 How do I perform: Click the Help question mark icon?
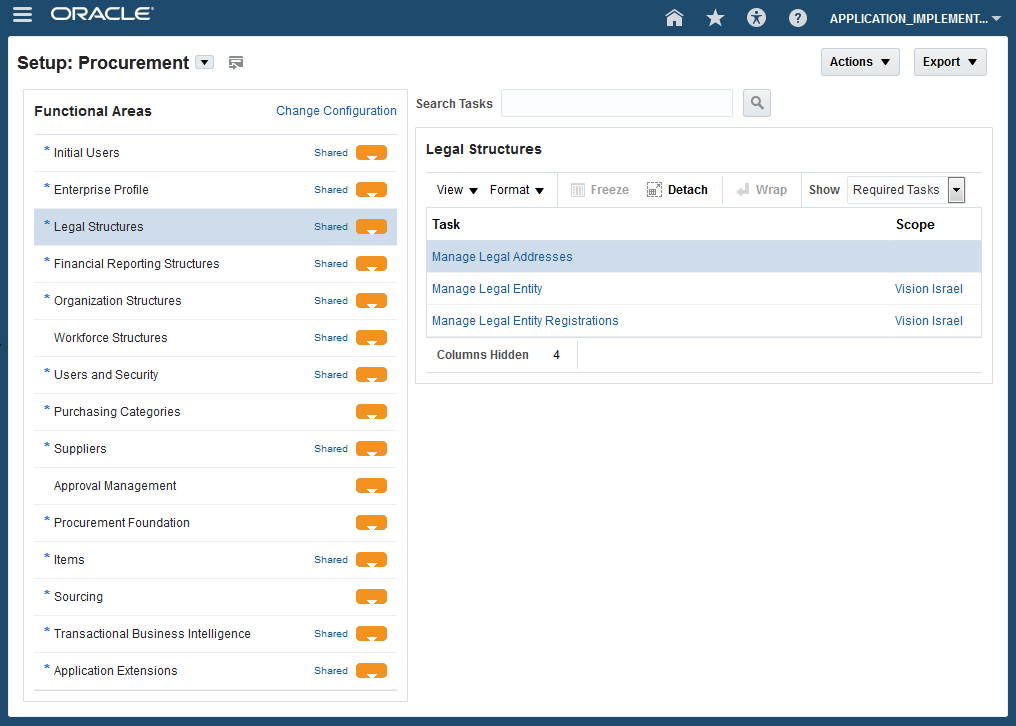pyautogui.click(x=797, y=18)
